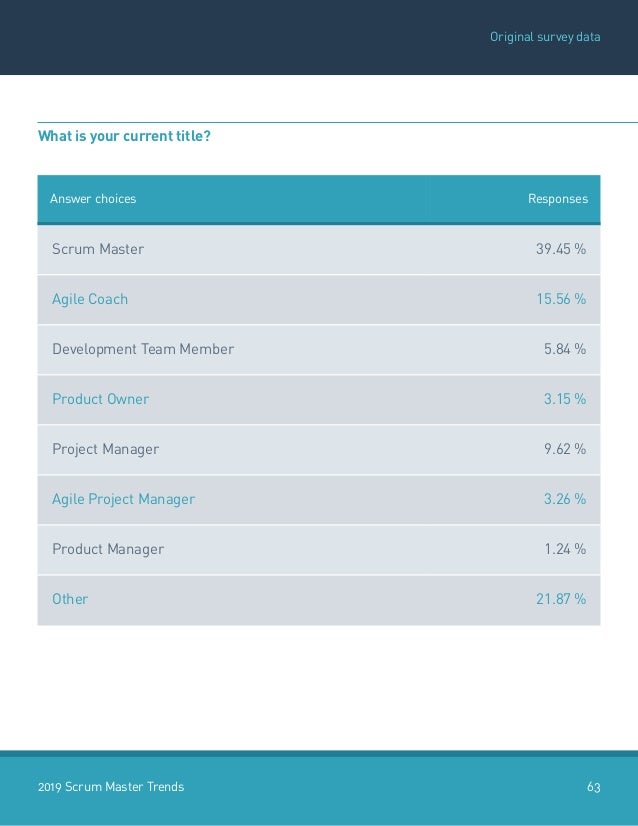
Task: Select the Development Team Member row
Action: pos(319,349)
